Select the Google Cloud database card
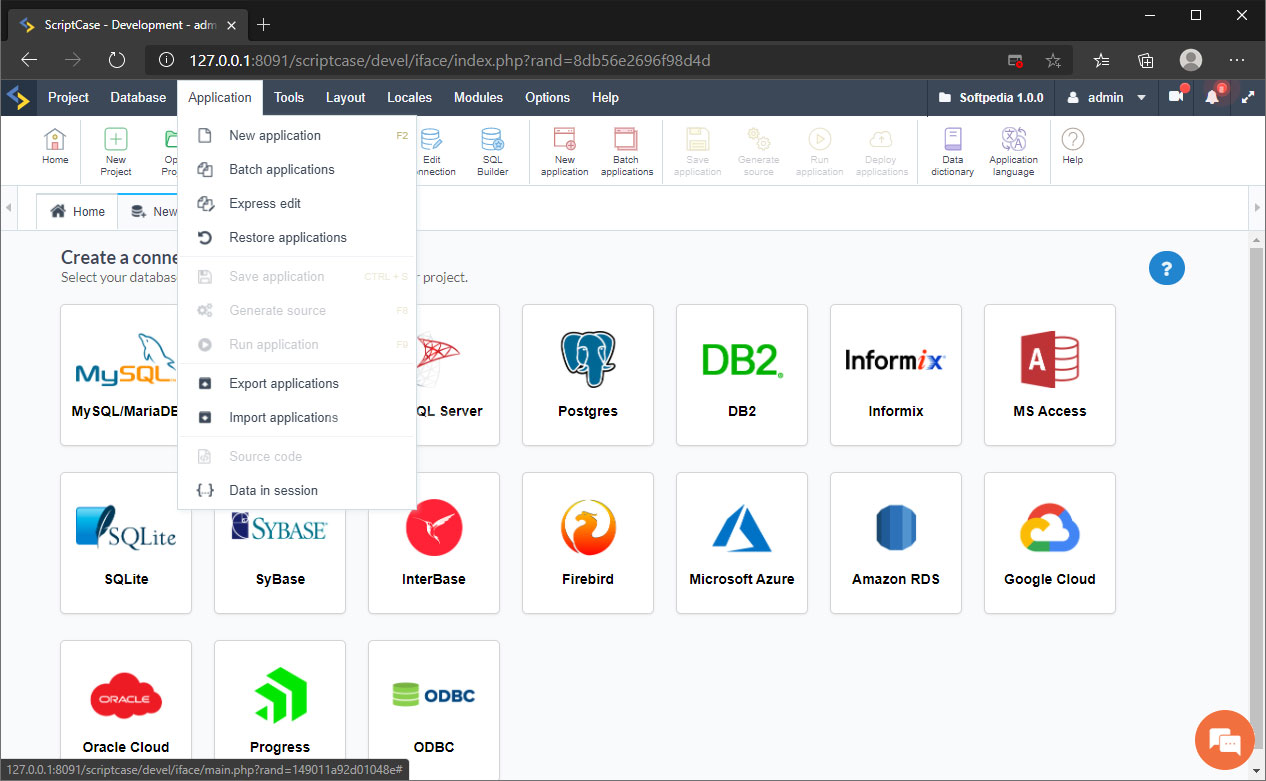The width and height of the screenshot is (1266, 781). click(x=1050, y=543)
